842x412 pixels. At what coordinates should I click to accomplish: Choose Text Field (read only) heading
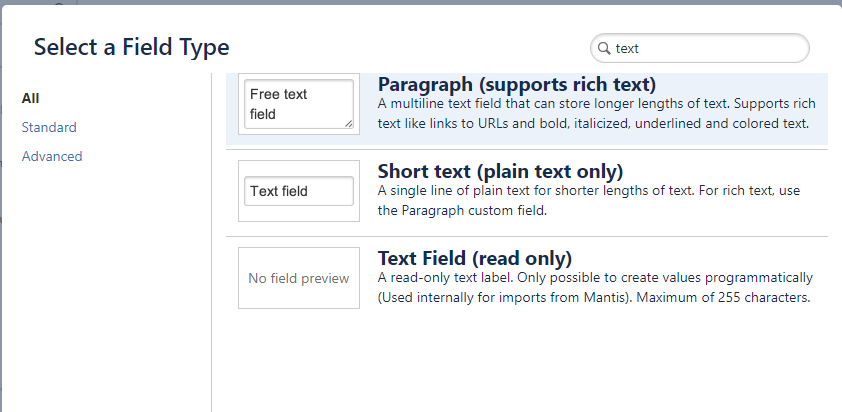475,258
